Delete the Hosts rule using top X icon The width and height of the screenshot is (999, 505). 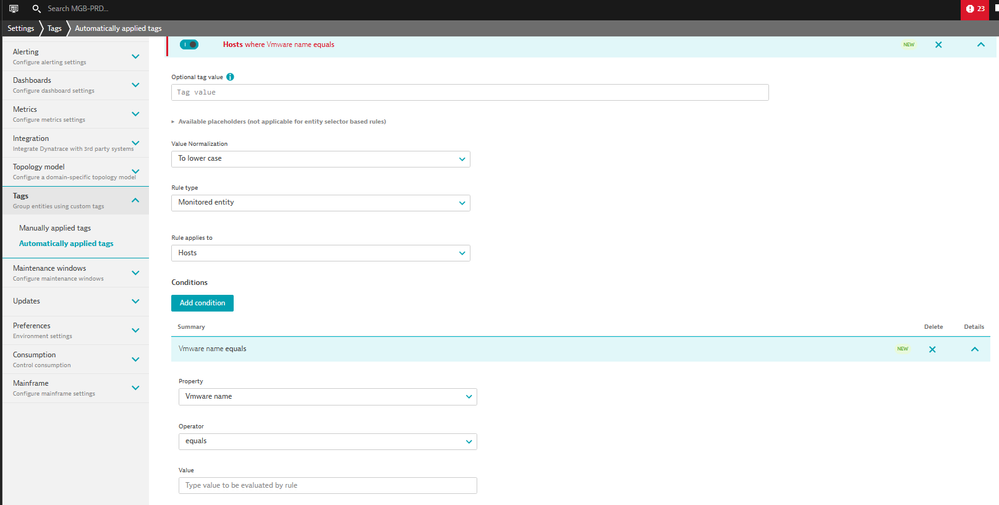click(938, 45)
